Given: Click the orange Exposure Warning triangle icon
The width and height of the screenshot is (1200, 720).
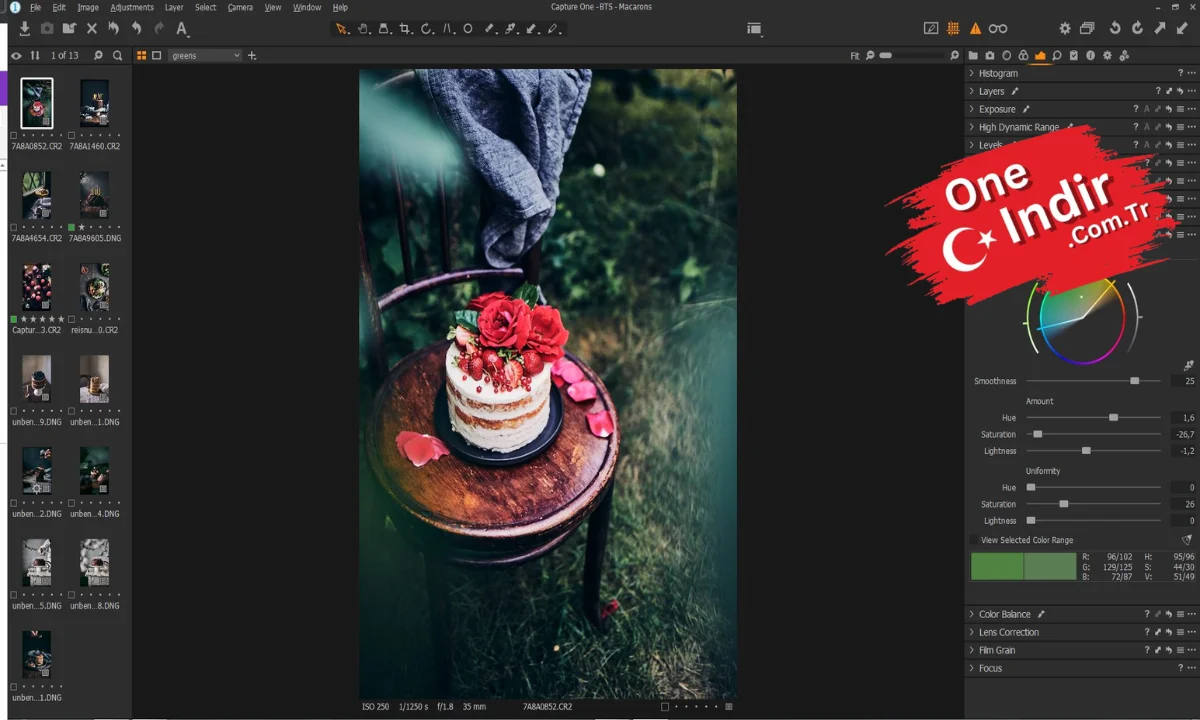Looking at the screenshot, I should pos(976,29).
